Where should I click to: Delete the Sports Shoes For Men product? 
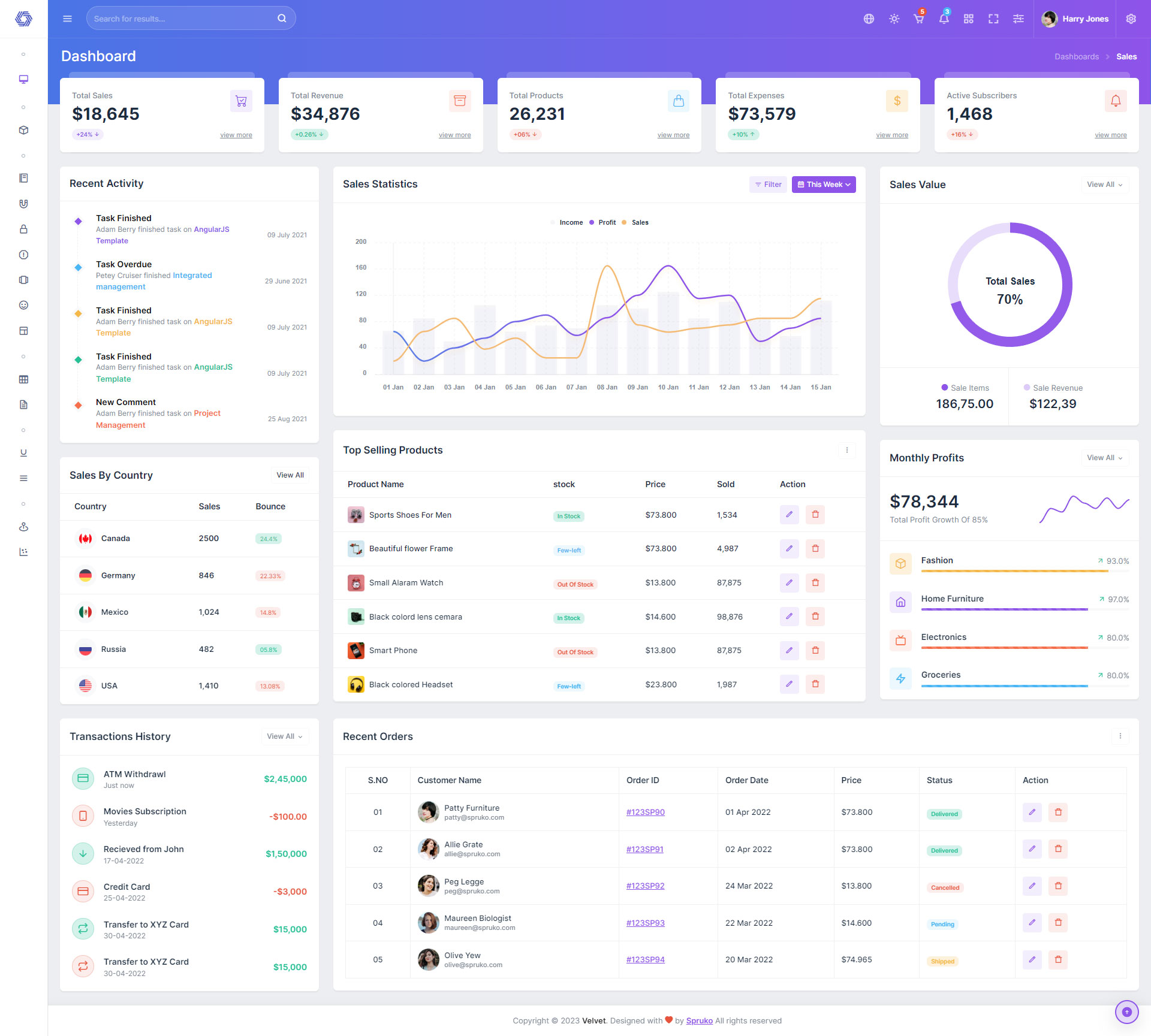coord(815,514)
